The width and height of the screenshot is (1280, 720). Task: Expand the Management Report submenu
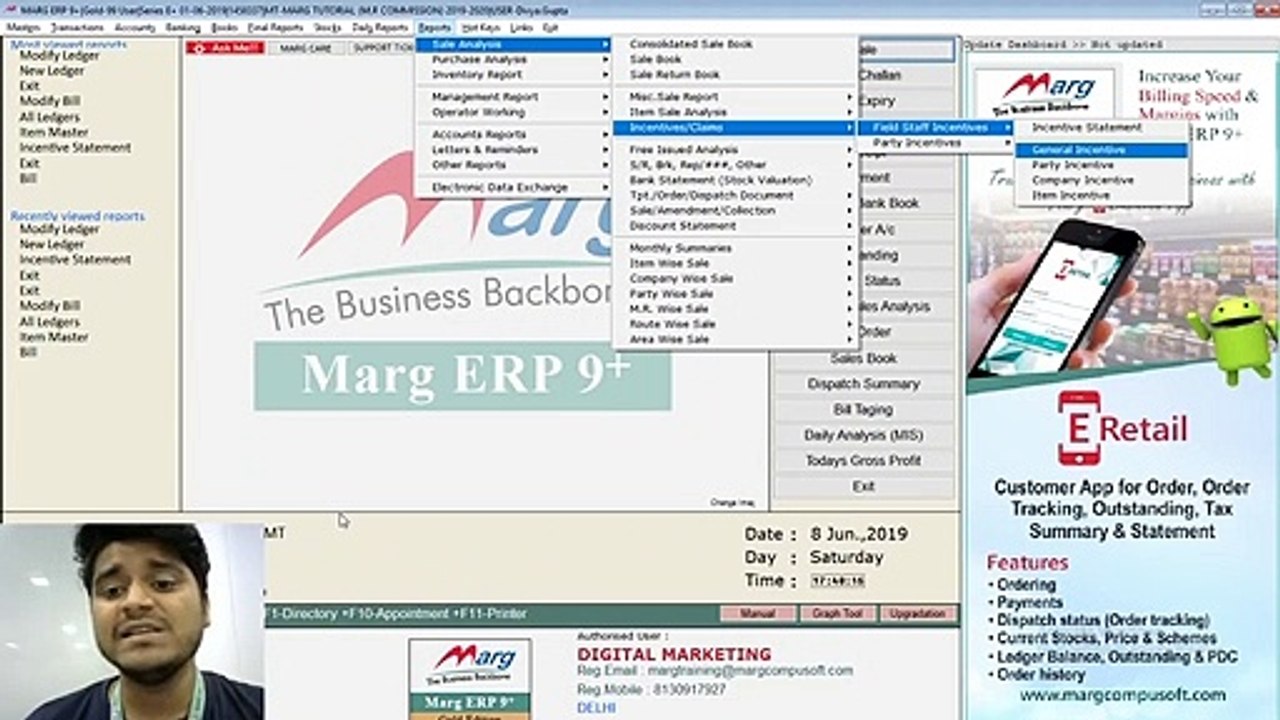pos(514,97)
